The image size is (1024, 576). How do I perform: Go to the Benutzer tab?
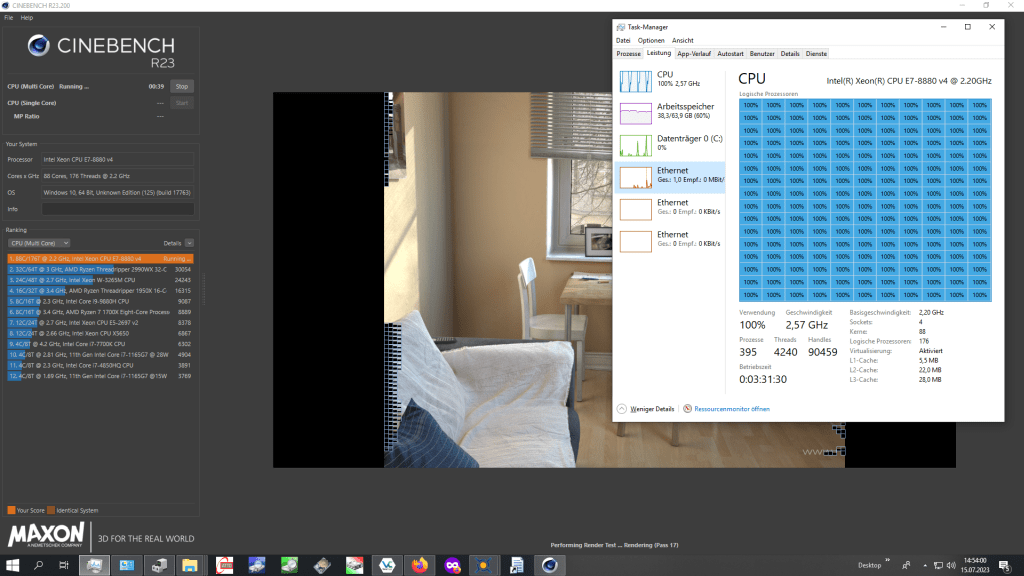[761, 54]
